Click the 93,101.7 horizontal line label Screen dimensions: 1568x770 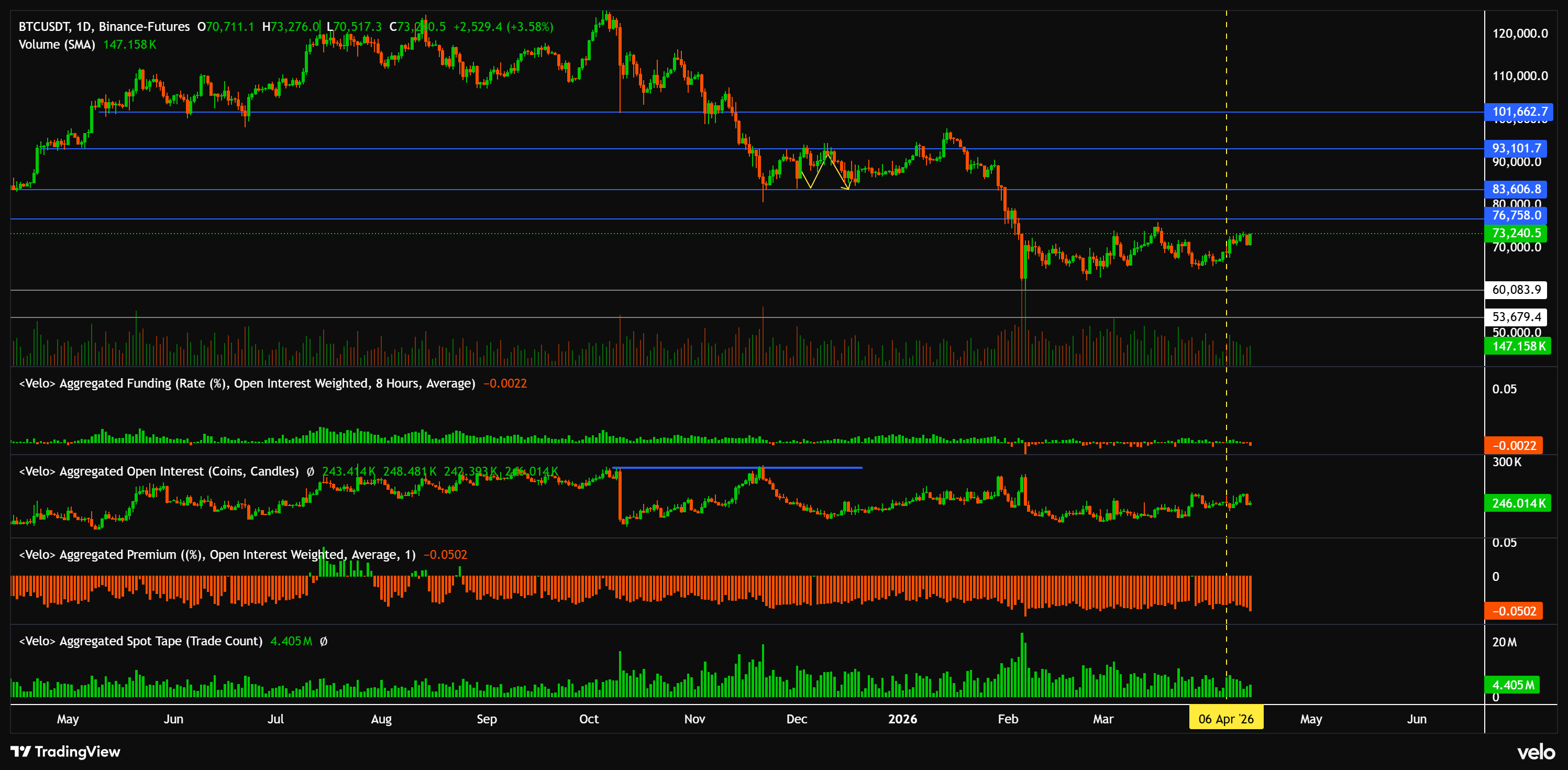[1516, 149]
